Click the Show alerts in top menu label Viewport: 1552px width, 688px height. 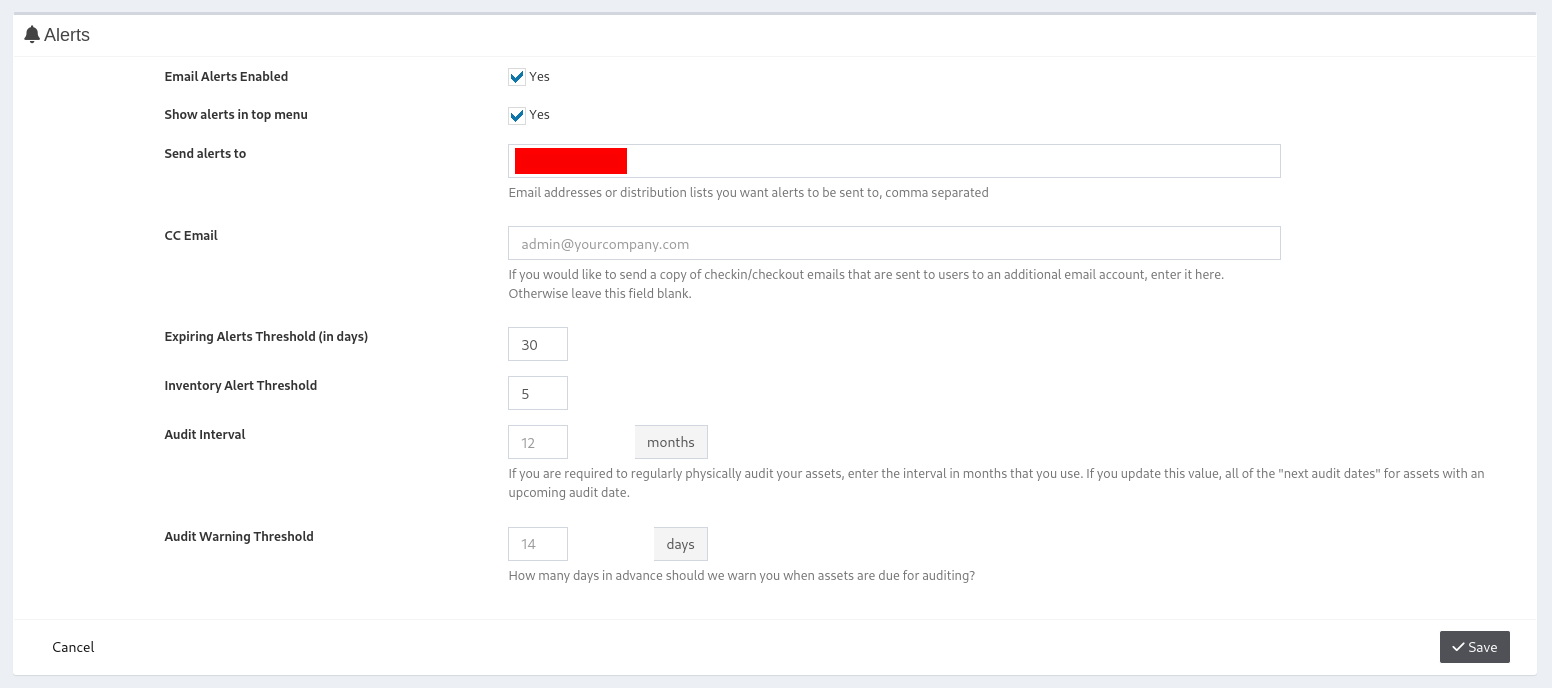click(236, 114)
